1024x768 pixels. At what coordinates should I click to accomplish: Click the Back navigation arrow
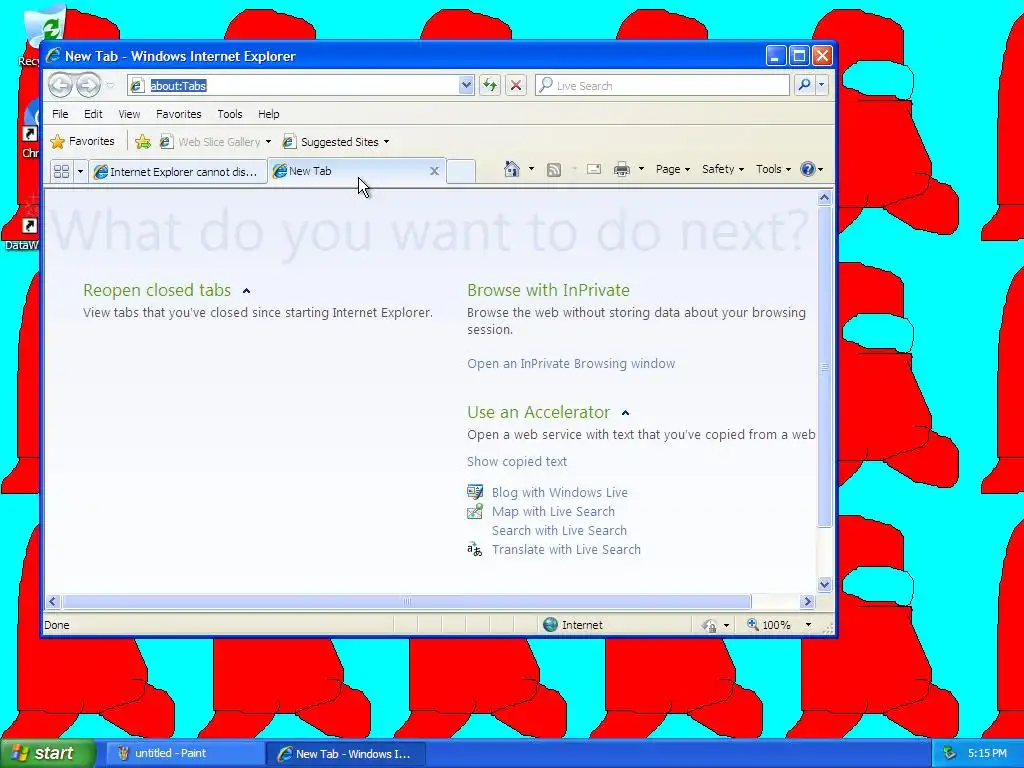pos(60,85)
